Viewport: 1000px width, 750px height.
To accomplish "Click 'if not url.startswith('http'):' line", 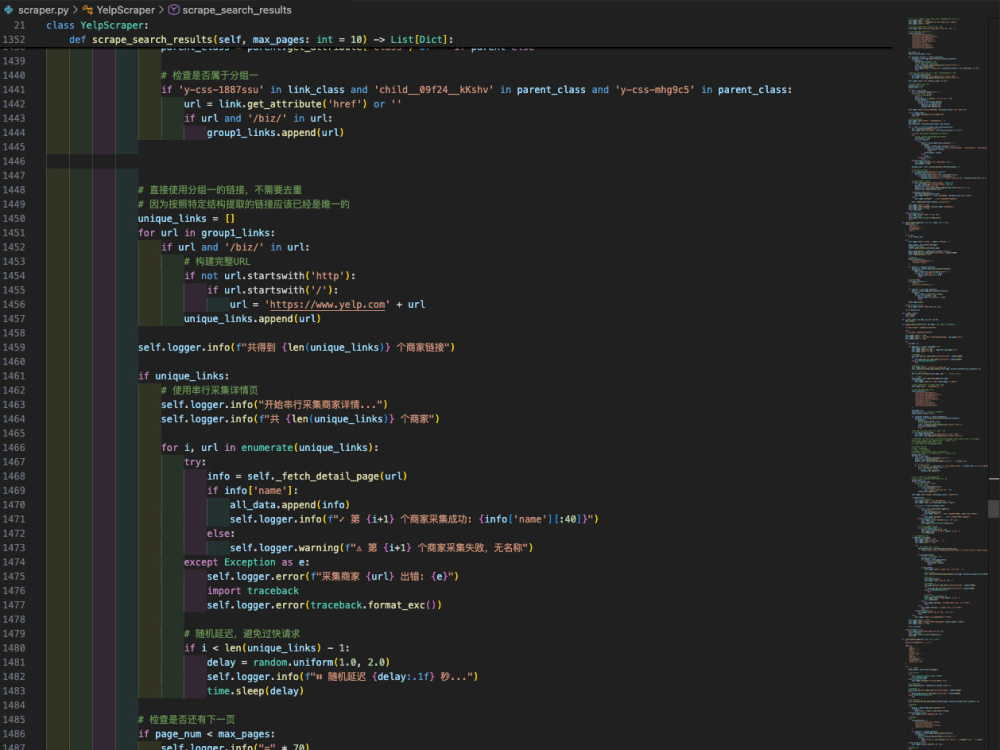I will click(270, 276).
